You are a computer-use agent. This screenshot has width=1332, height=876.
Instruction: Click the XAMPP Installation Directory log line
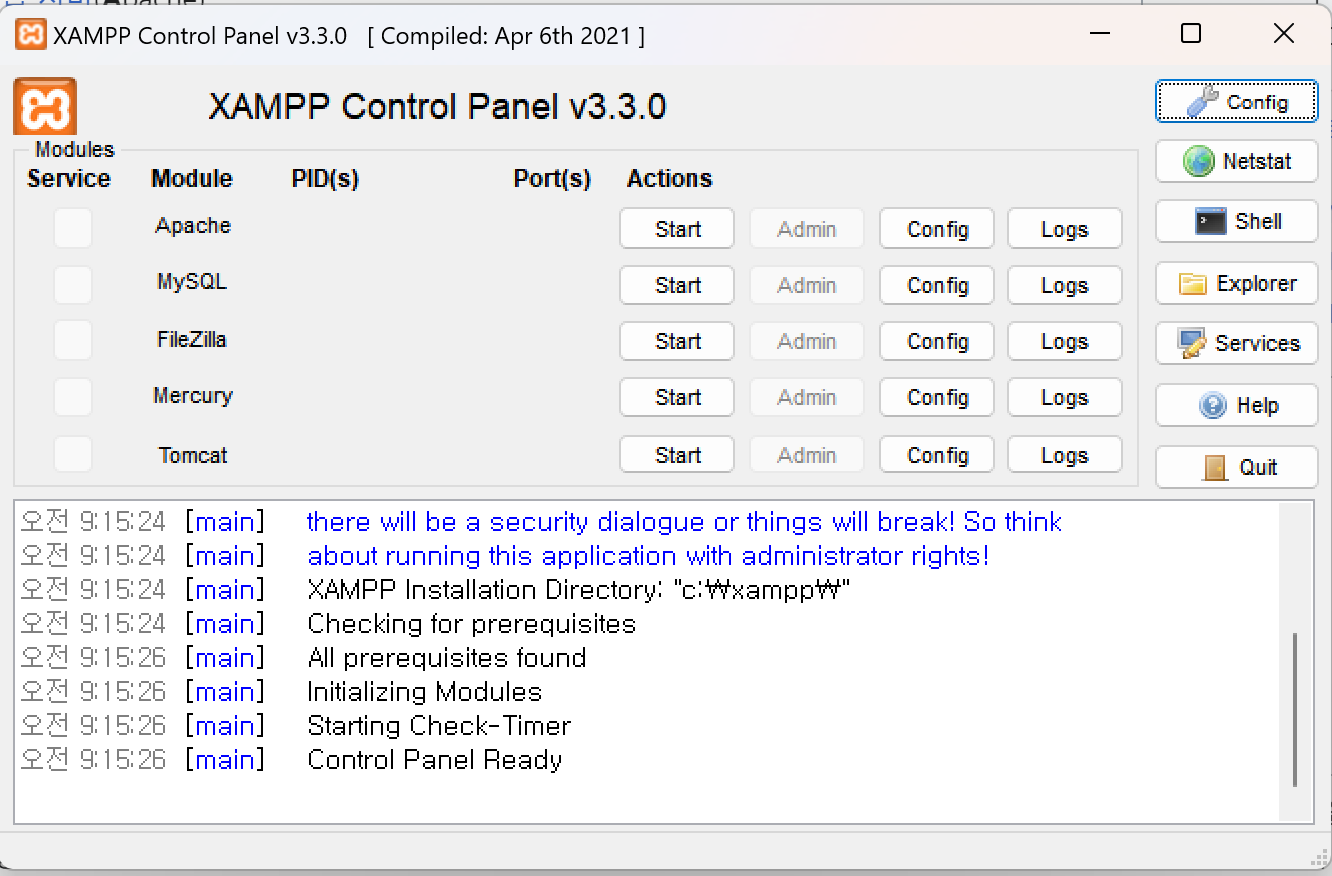pyautogui.click(x=579, y=590)
